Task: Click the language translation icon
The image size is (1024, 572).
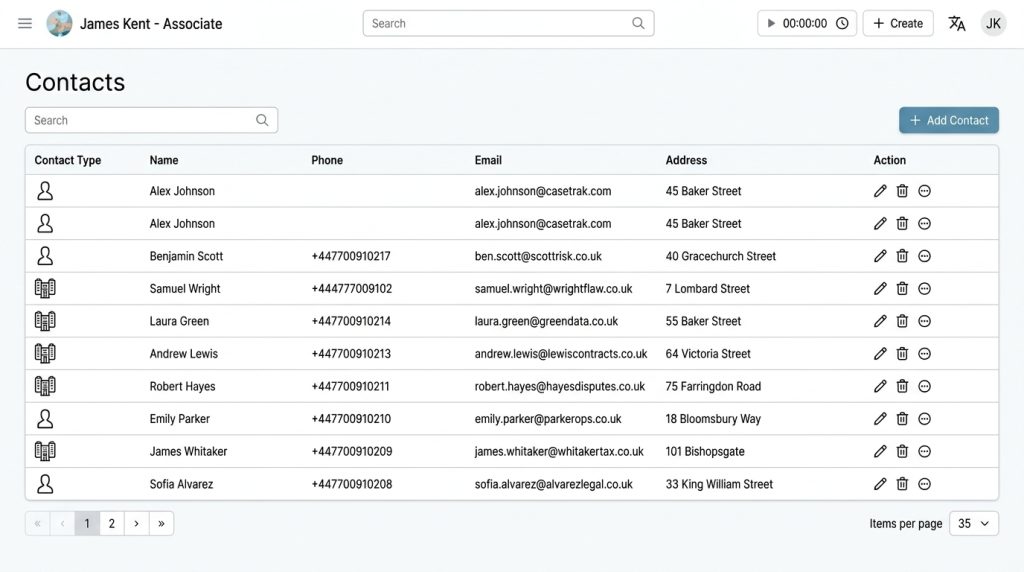Action: click(x=957, y=23)
